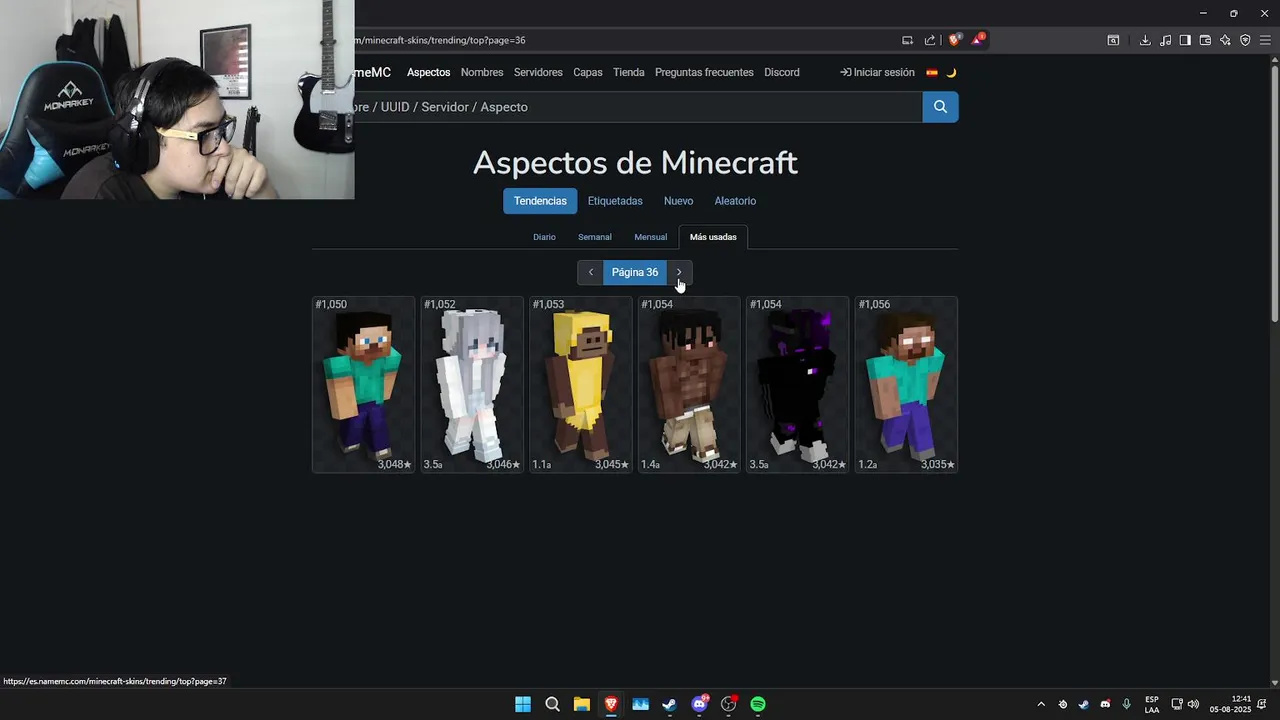1280x720 pixels.
Task: Switch to the Semanal tab
Action: pyautogui.click(x=594, y=237)
